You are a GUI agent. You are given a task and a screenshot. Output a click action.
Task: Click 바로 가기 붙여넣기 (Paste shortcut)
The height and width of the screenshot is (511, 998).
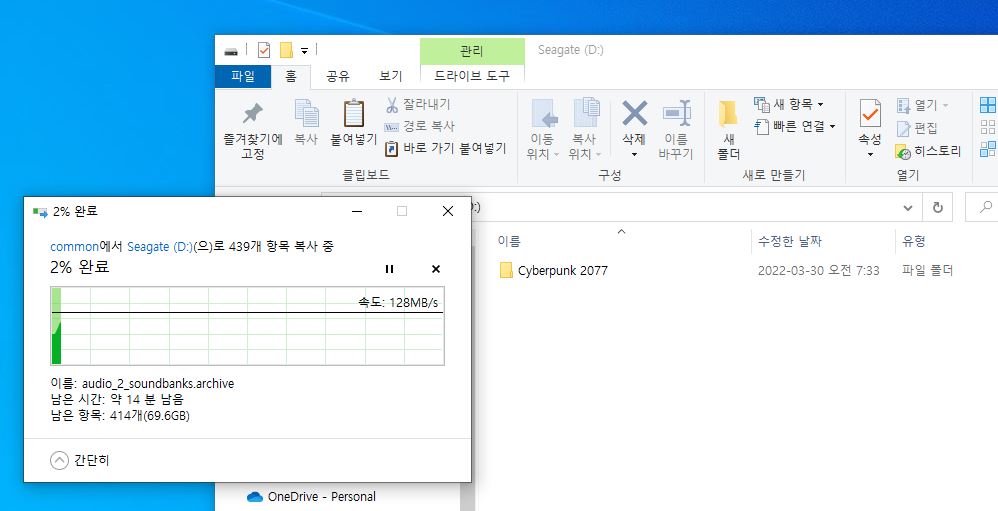(x=446, y=148)
